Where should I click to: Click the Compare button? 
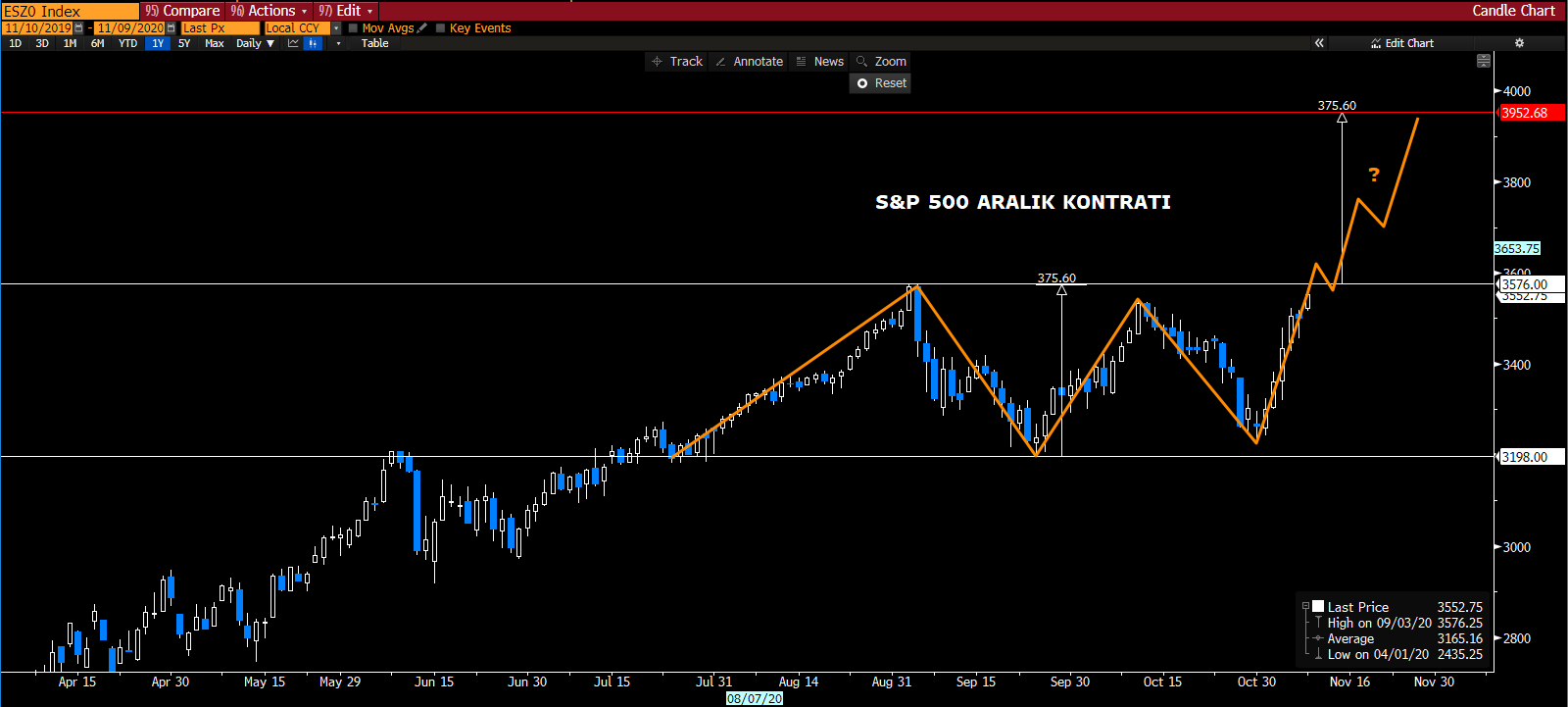[x=183, y=11]
